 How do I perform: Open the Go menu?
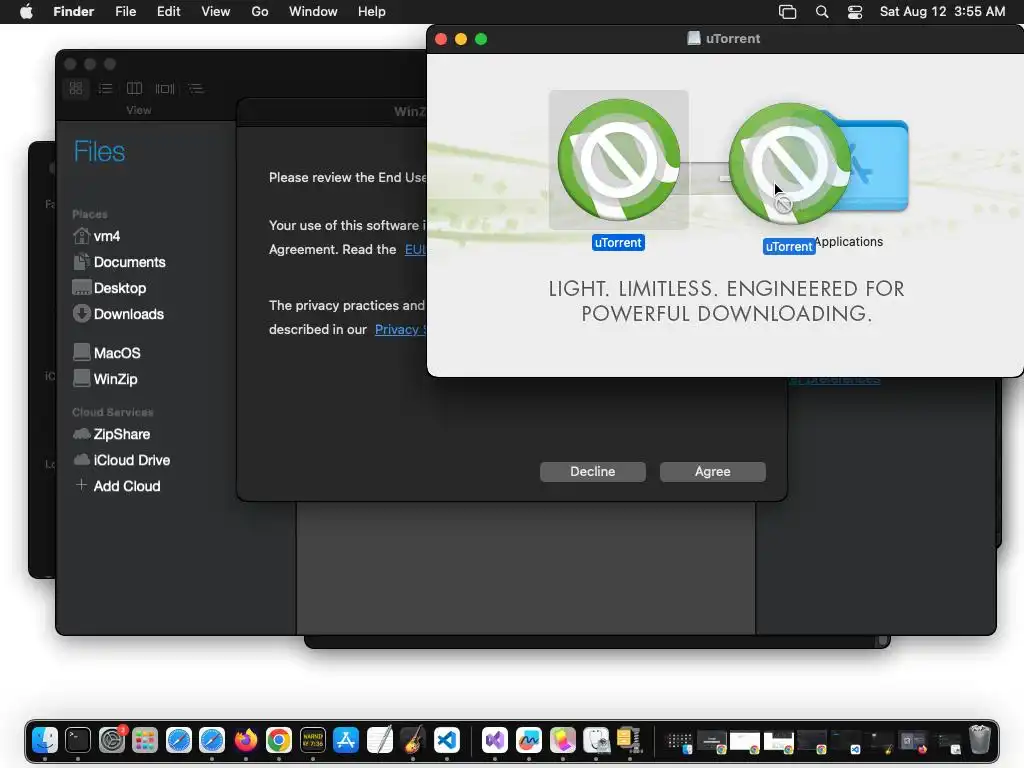click(260, 12)
